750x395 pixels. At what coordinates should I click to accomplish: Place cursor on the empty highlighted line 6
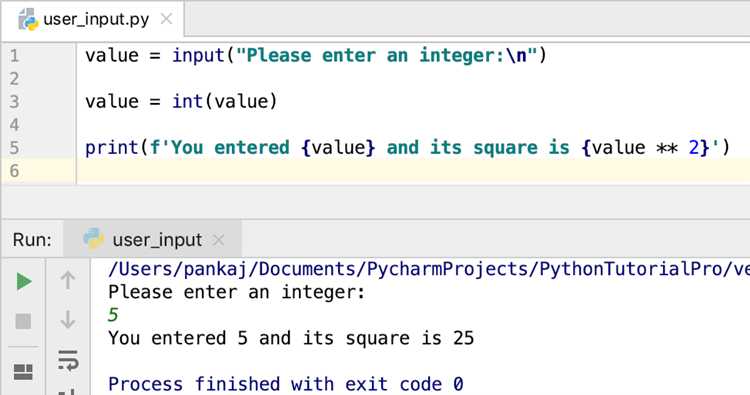coord(412,171)
